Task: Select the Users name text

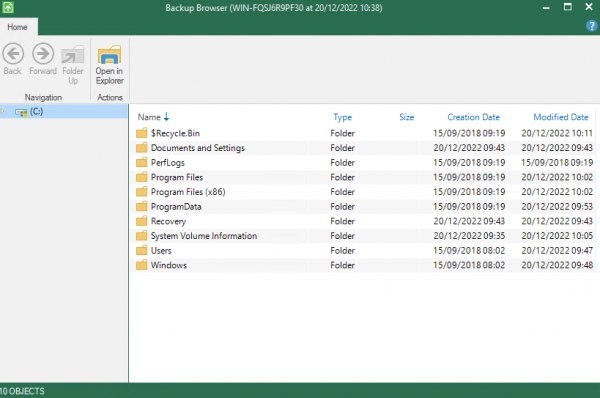Action: click(161, 251)
